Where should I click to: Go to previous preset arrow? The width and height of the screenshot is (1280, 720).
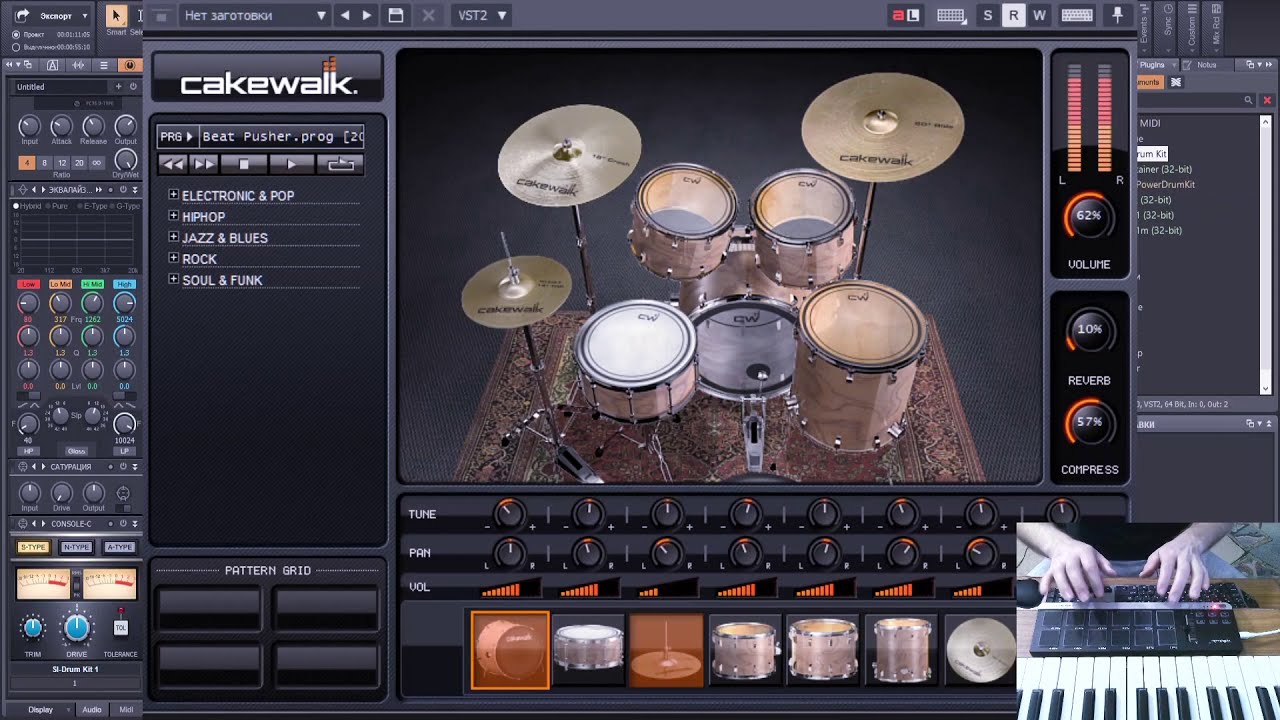345,15
